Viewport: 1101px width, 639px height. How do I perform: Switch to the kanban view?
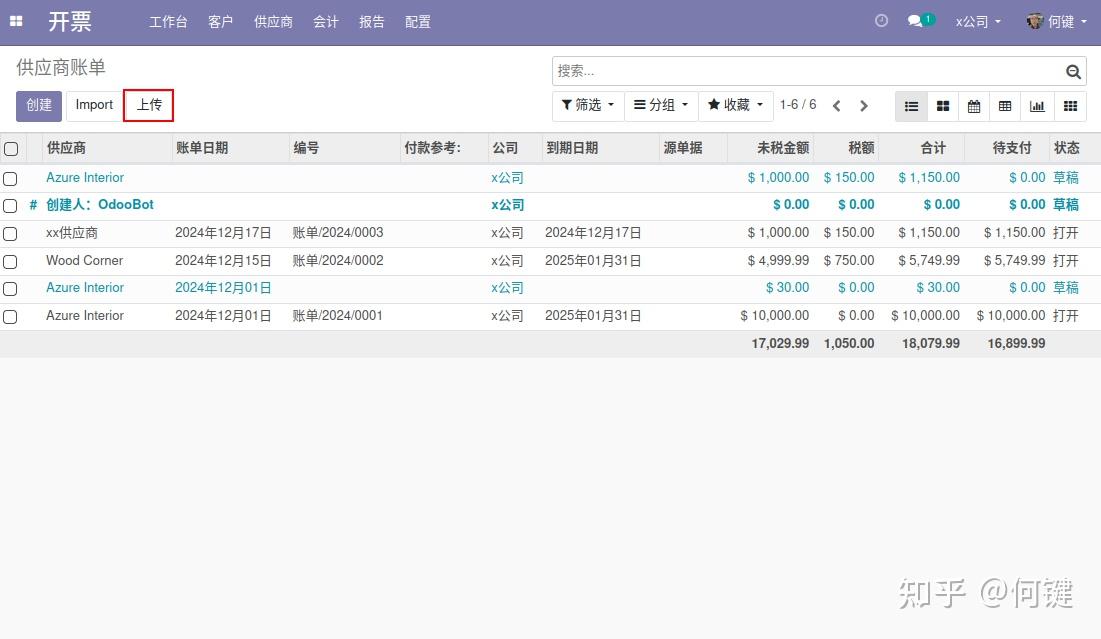pos(942,106)
